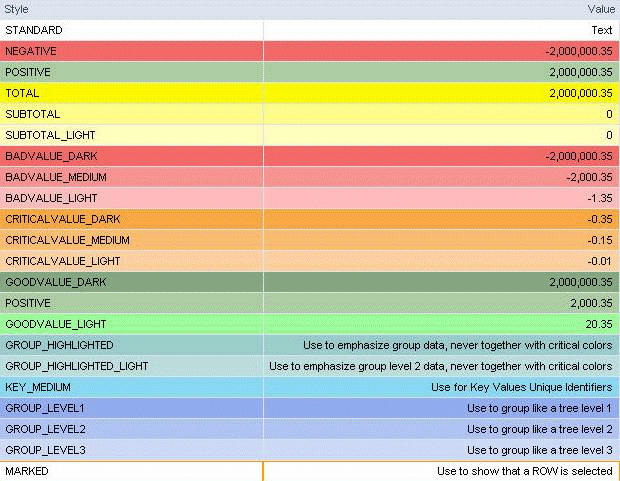Viewport: 620px width, 481px height.
Task: Select the SUBTOTAL_LIGHT style cell
Action: 48,135
